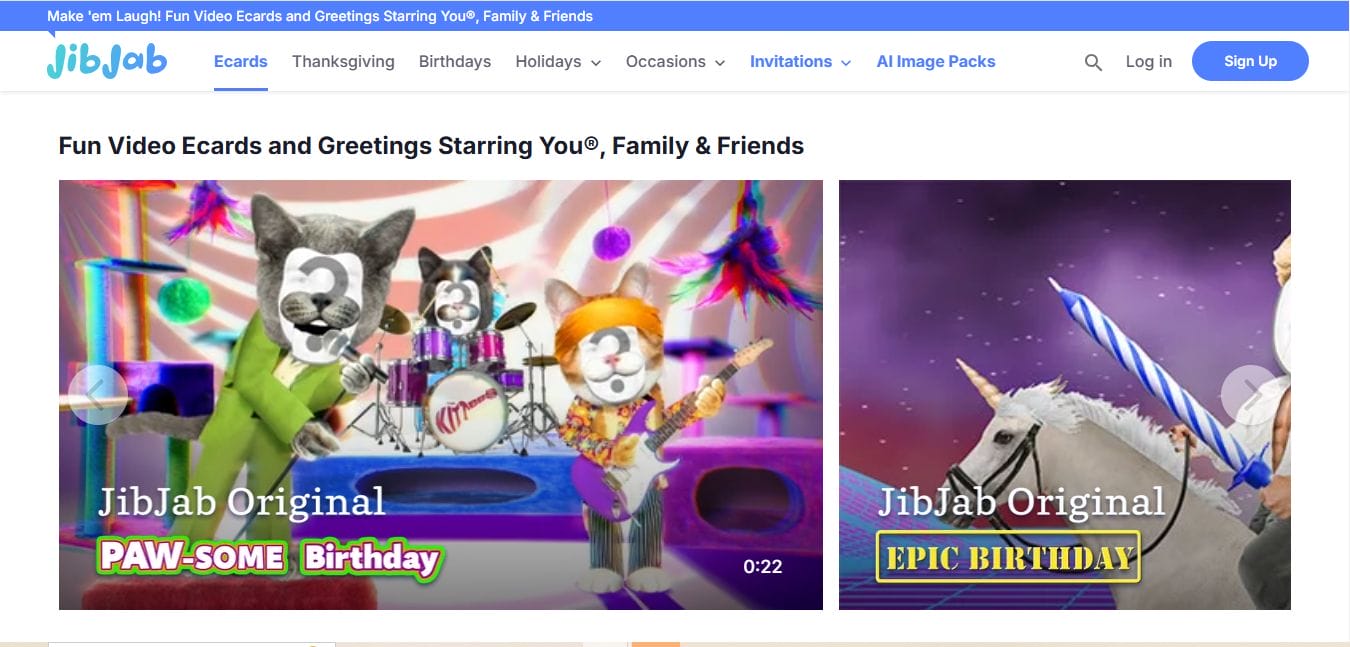The width and height of the screenshot is (1350, 647).
Task: Click the Sign Up button
Action: point(1250,61)
